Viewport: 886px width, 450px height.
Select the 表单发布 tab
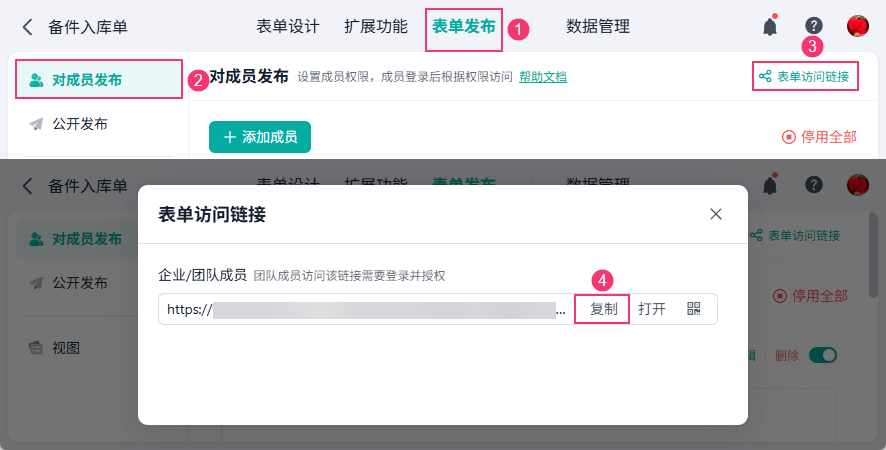click(x=464, y=27)
